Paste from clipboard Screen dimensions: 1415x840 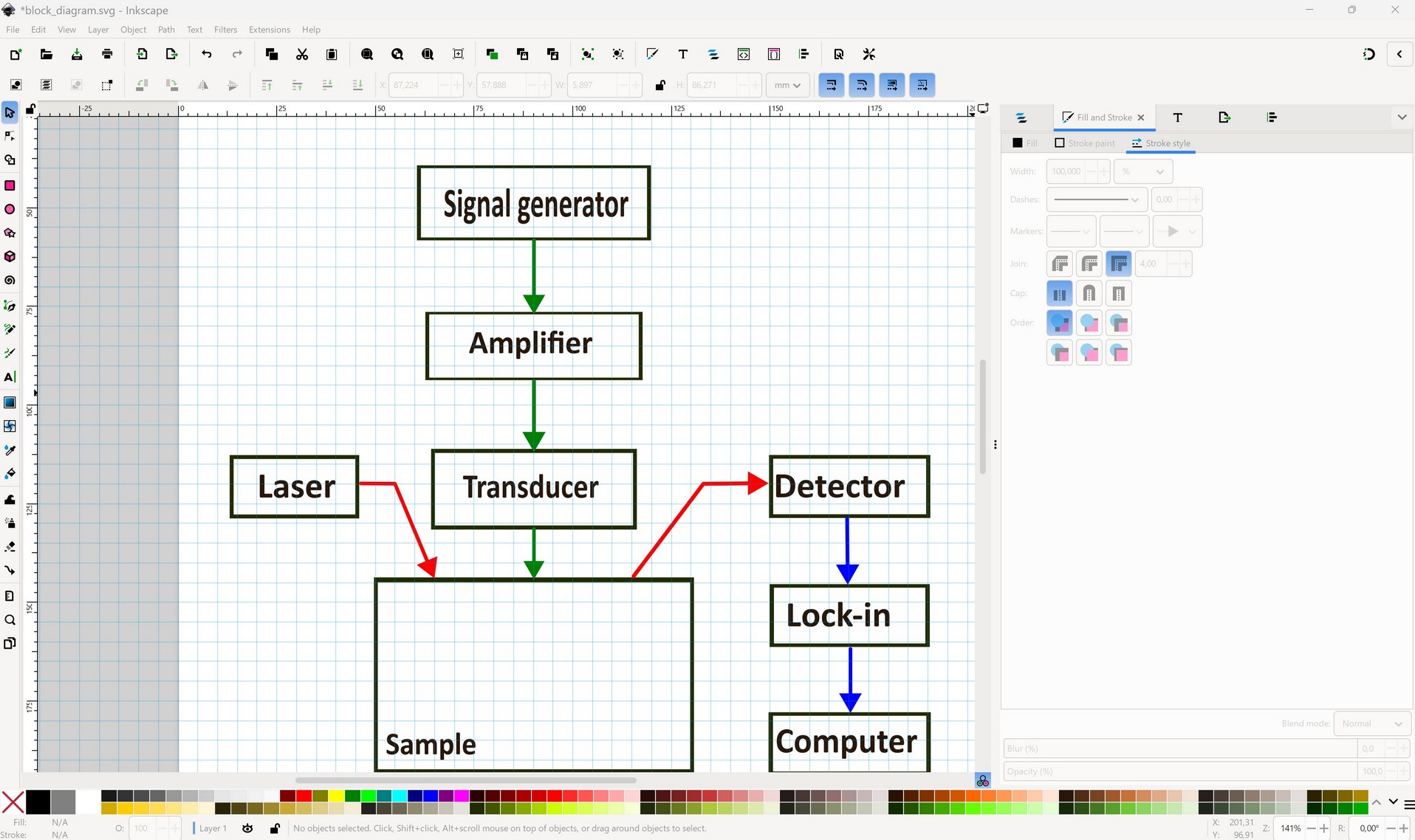click(x=332, y=54)
